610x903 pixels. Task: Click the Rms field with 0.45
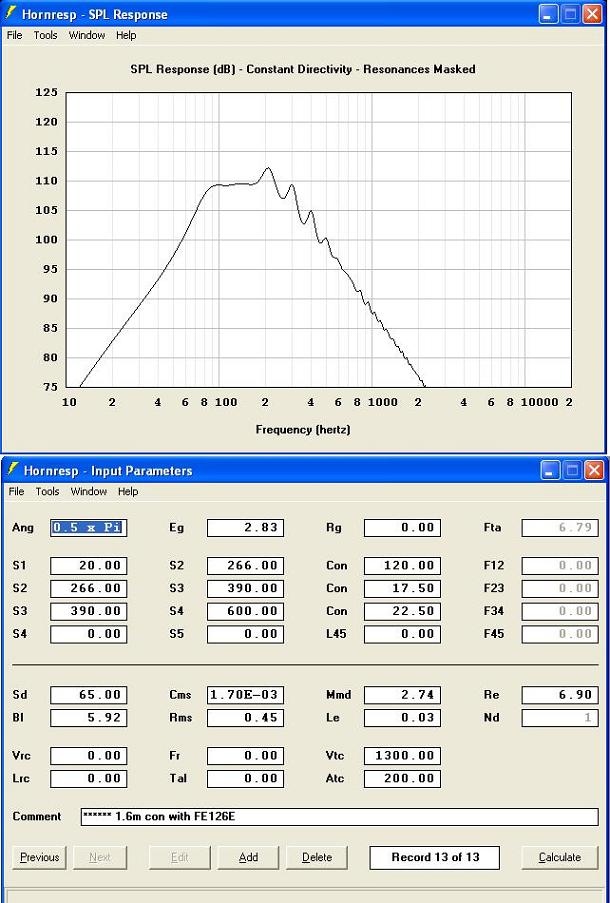[245, 718]
